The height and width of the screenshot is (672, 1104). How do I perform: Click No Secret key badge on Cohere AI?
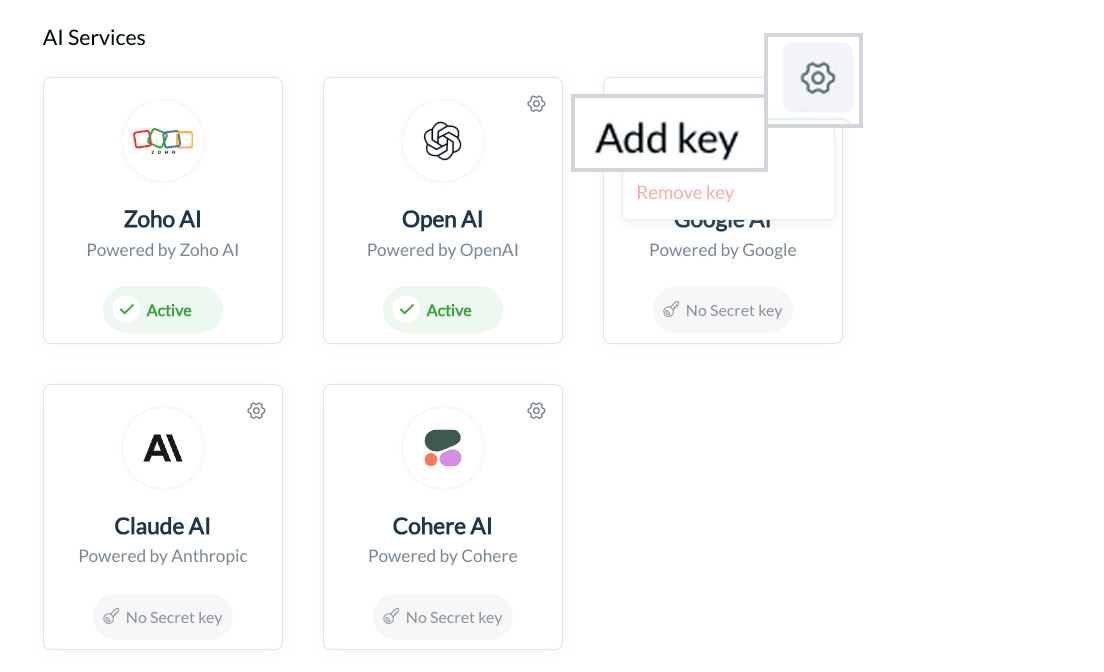click(x=443, y=617)
